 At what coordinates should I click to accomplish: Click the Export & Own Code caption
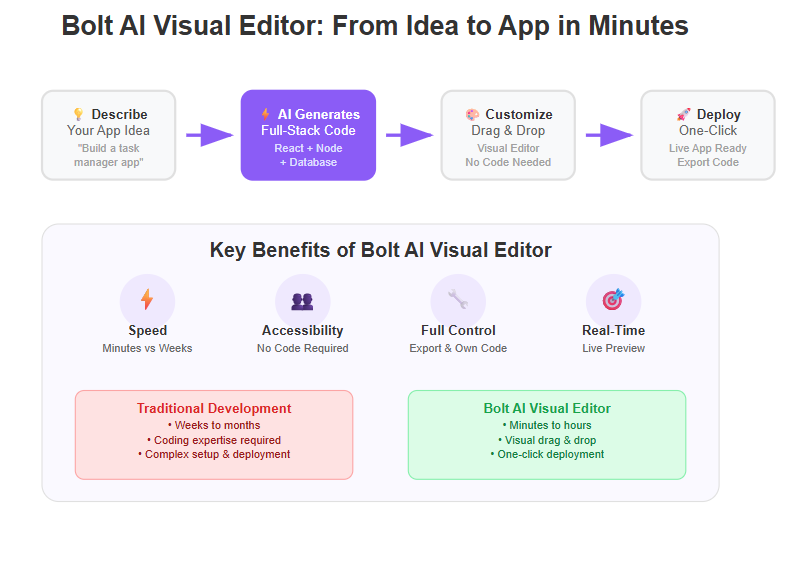coord(458,348)
